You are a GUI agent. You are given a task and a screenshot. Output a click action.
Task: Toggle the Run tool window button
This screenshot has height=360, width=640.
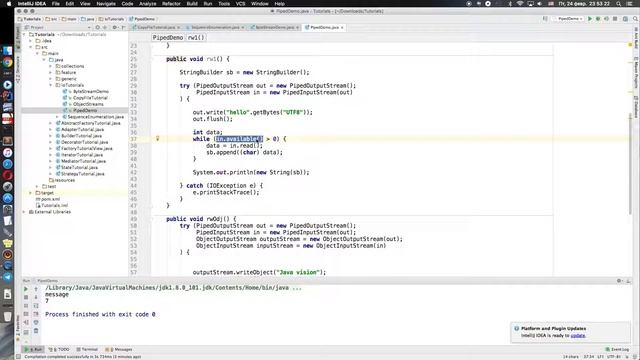click(x=33, y=349)
